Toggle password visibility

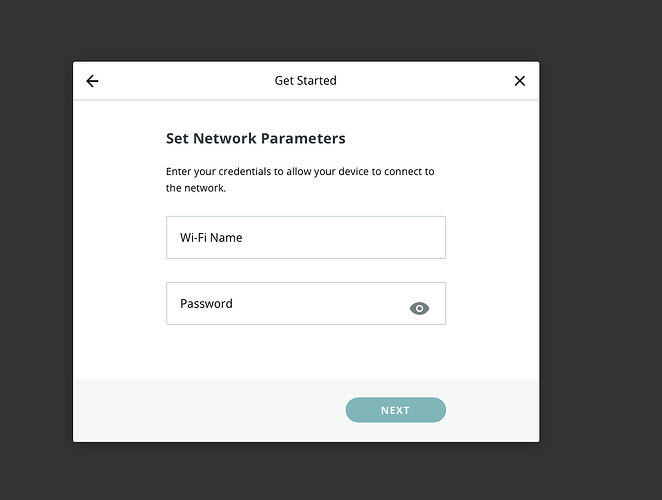click(x=420, y=309)
